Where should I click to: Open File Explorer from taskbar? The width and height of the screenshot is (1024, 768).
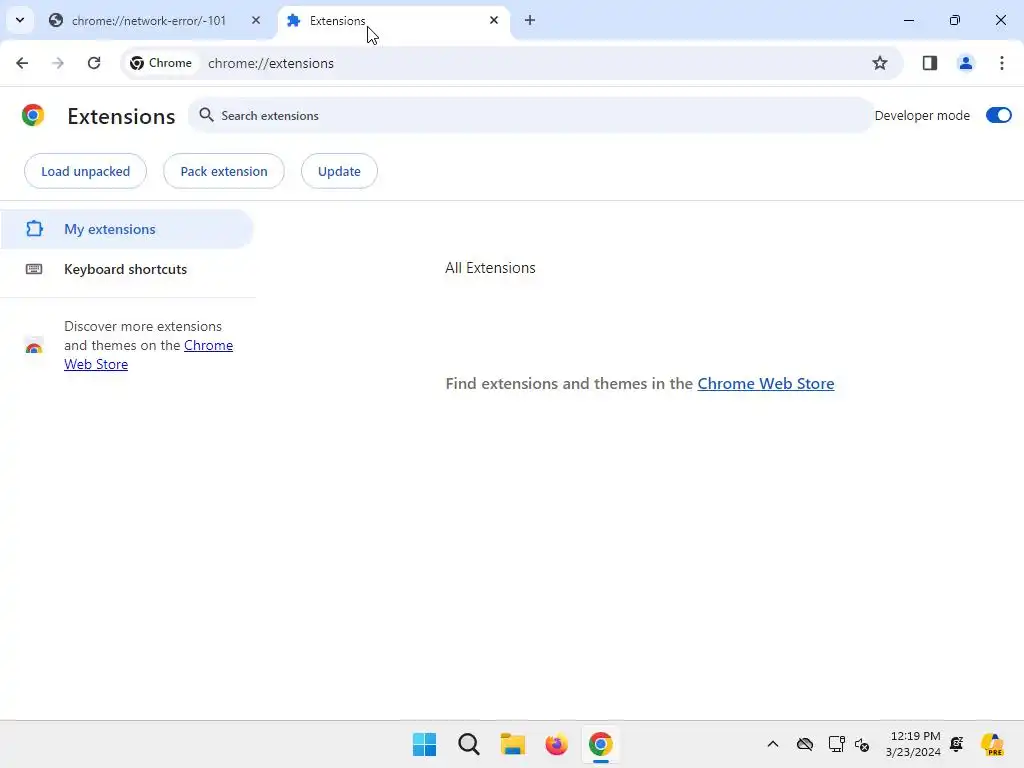click(513, 744)
